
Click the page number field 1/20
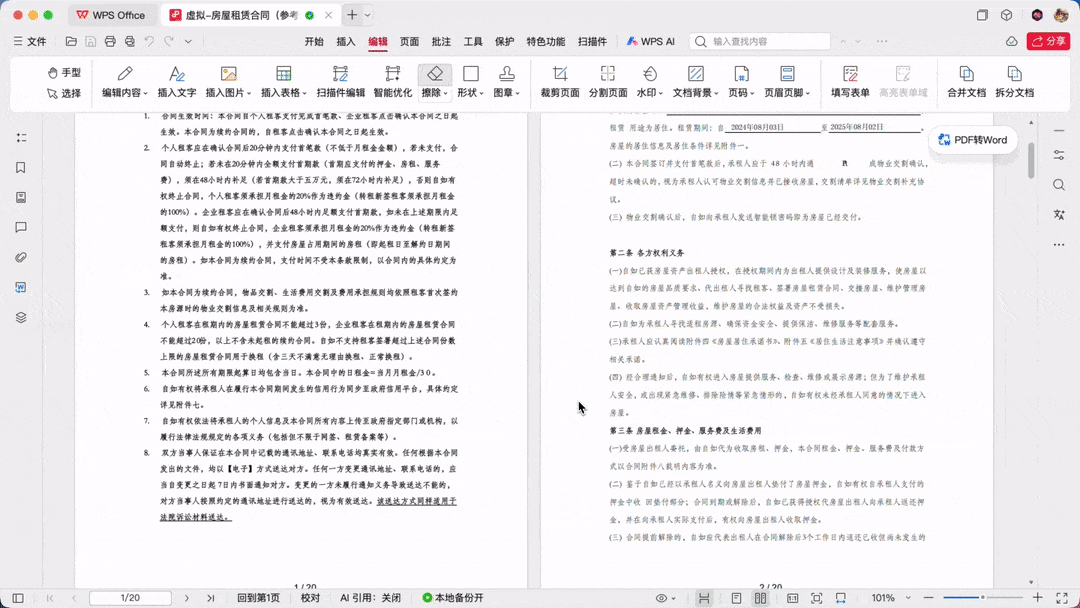[130, 598]
